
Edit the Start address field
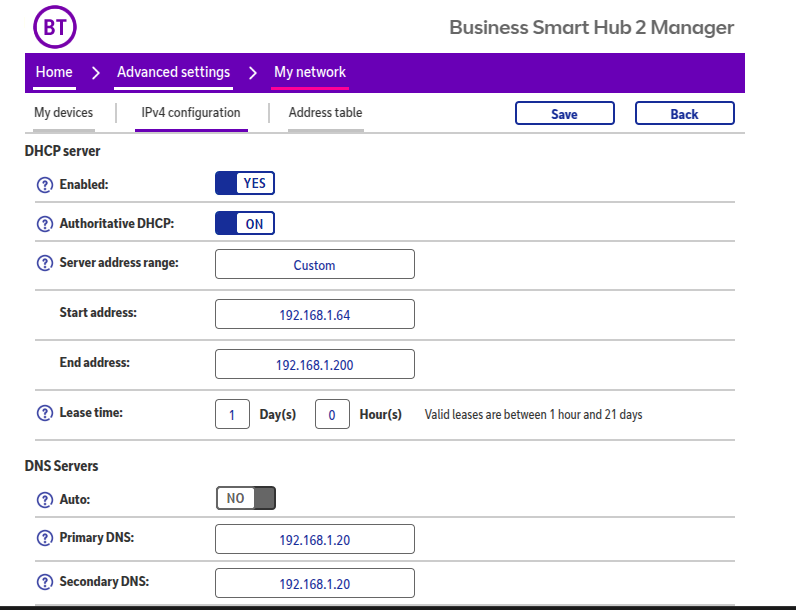315,314
